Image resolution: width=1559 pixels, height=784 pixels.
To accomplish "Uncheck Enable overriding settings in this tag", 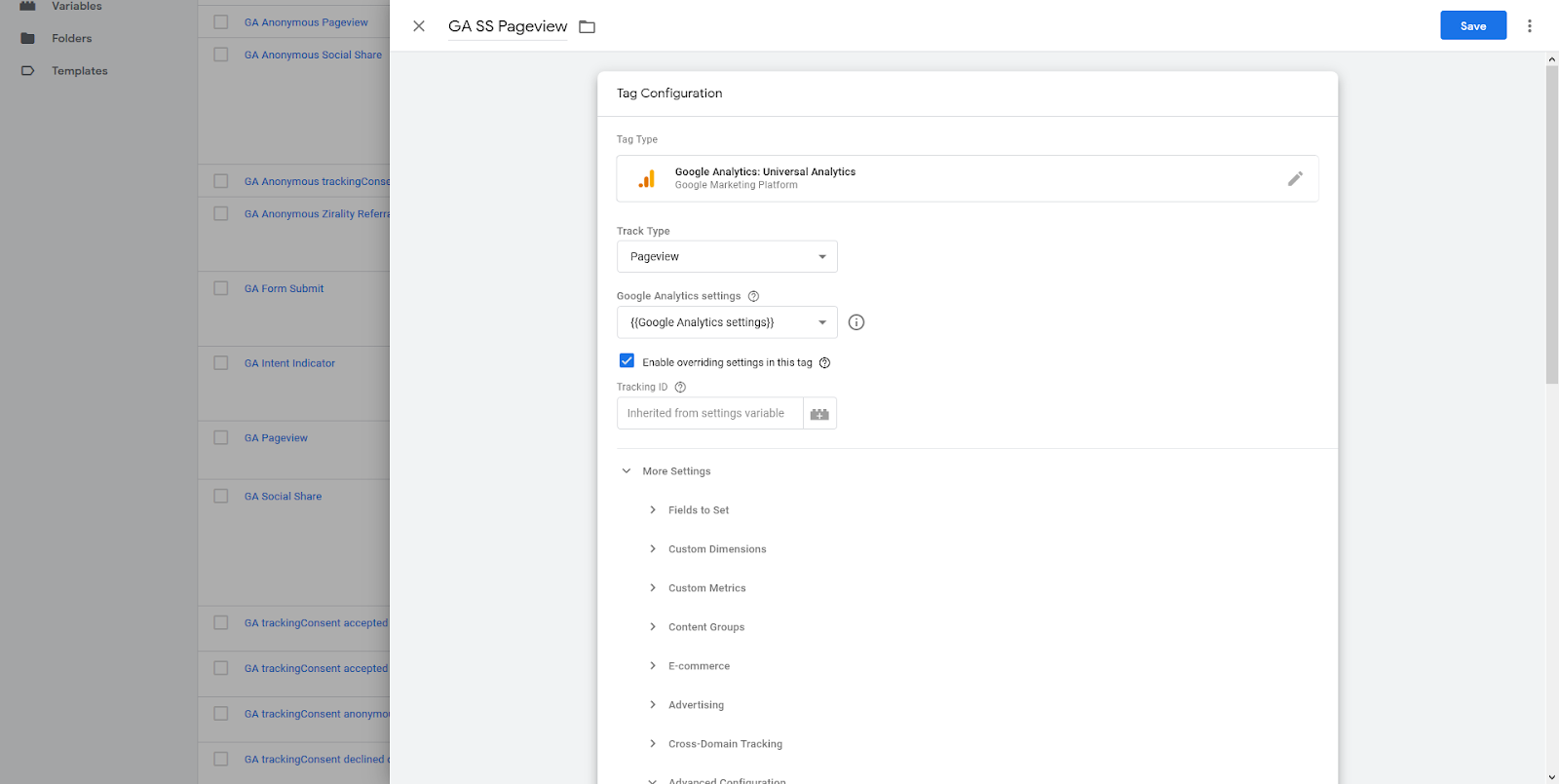I will (627, 361).
